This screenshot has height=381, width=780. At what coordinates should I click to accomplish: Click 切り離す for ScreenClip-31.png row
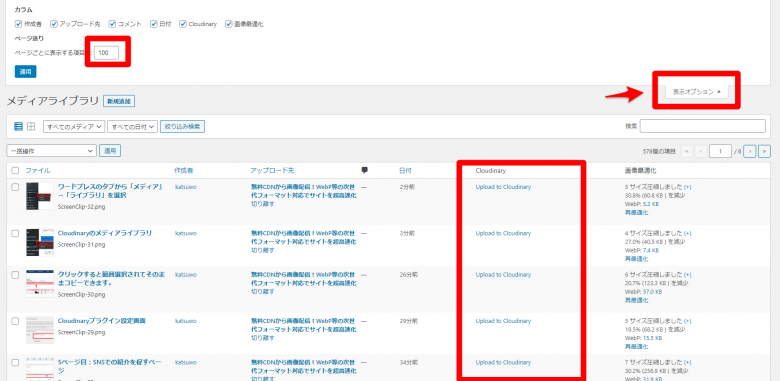262,250
